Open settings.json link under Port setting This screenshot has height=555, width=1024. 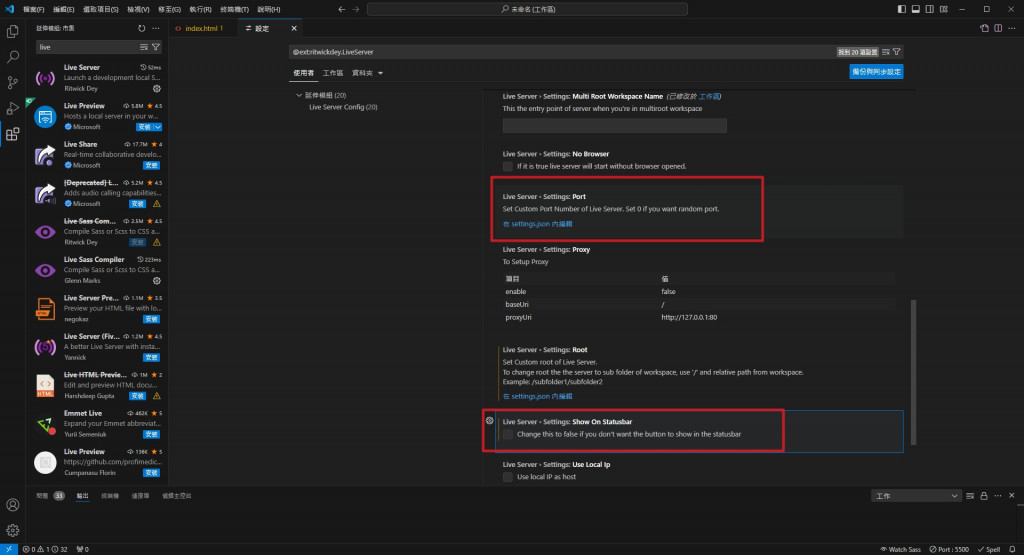[537, 224]
